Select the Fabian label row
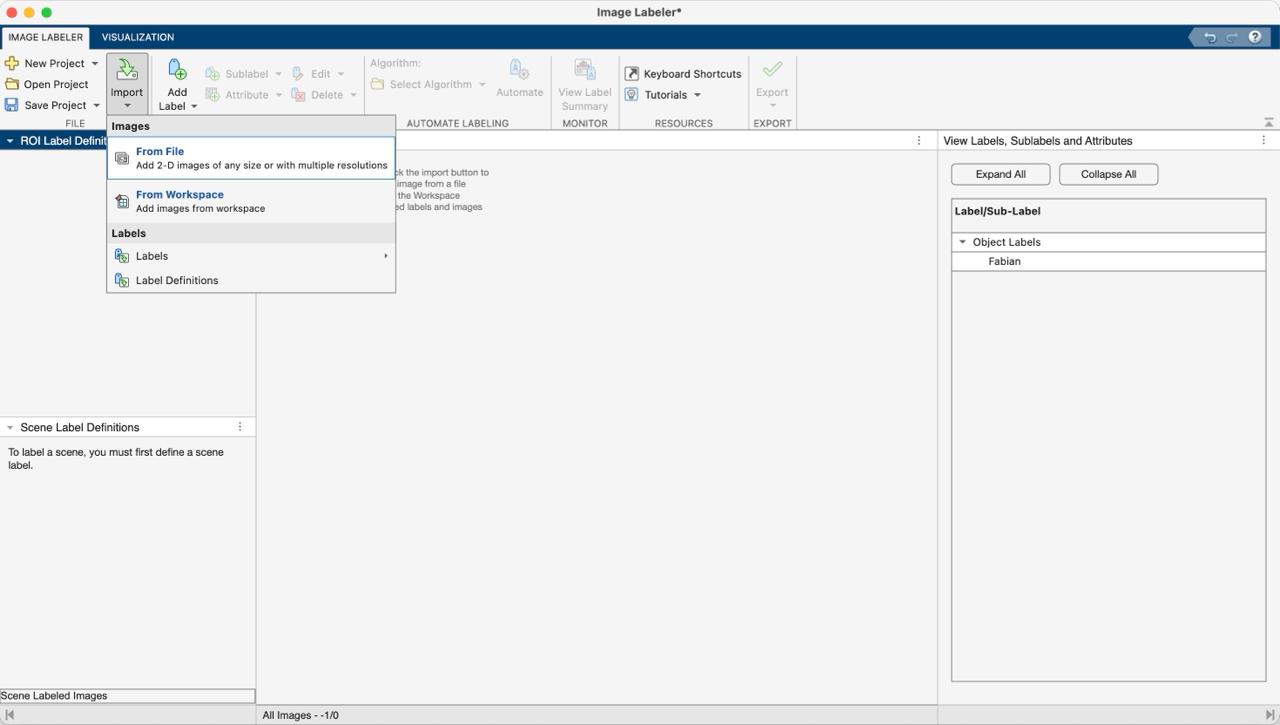The width and height of the screenshot is (1280, 725). click(x=1004, y=261)
